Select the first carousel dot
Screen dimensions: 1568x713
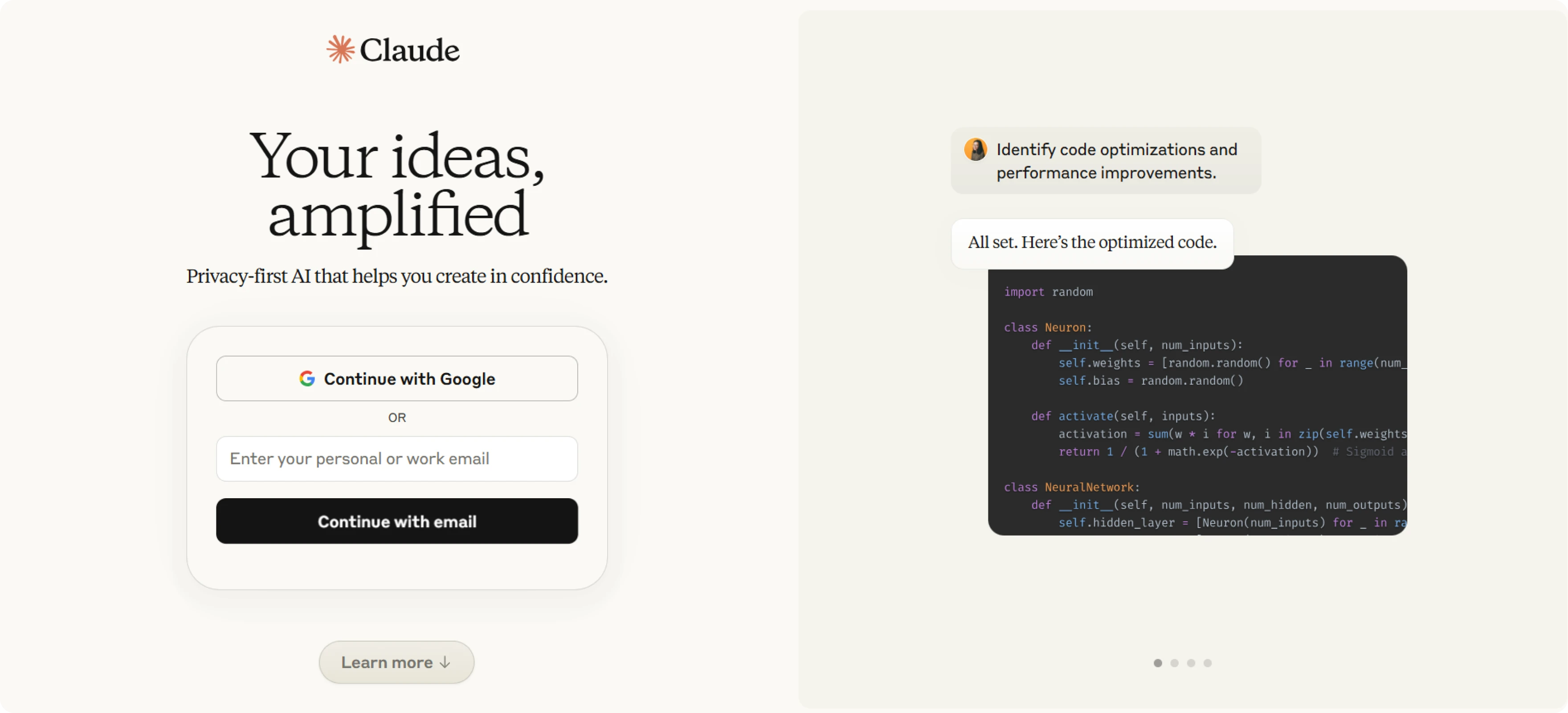click(1158, 663)
